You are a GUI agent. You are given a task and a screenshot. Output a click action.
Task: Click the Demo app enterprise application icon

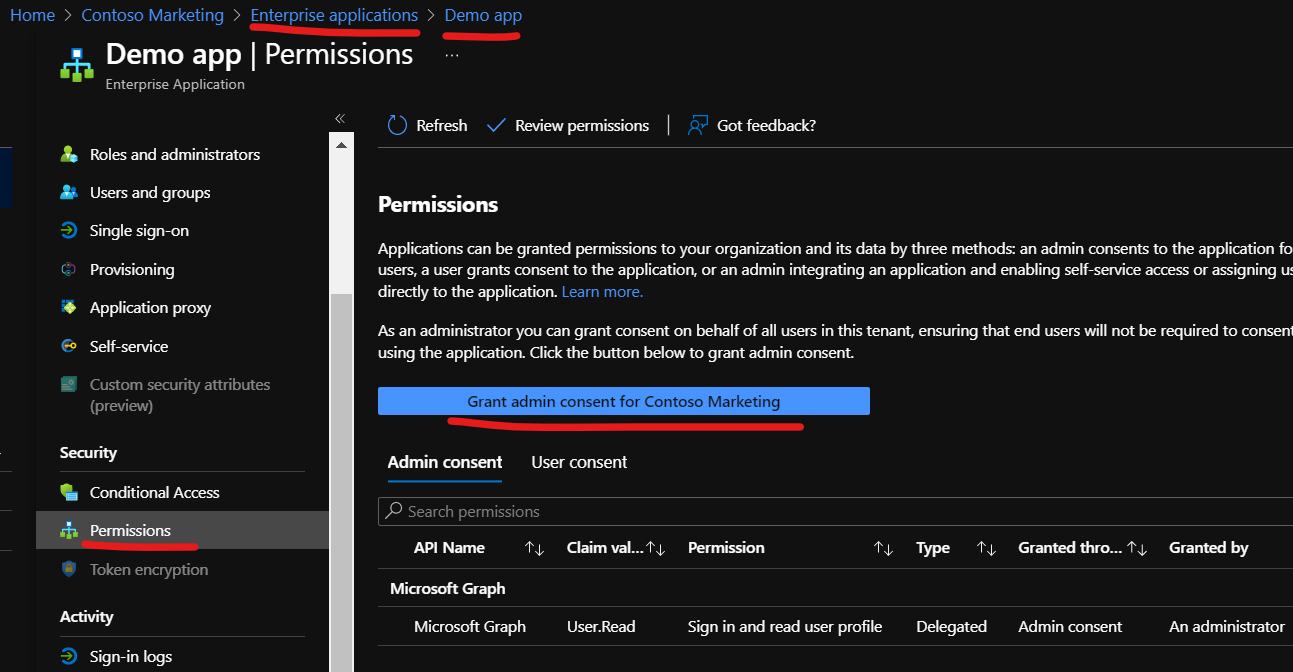(x=76, y=64)
